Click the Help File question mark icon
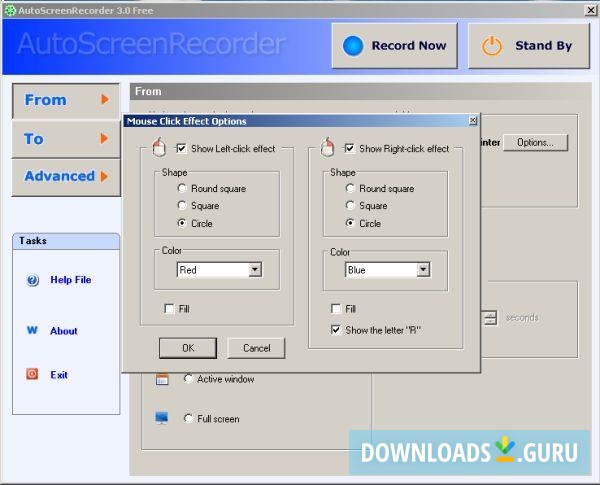 [x=33, y=280]
